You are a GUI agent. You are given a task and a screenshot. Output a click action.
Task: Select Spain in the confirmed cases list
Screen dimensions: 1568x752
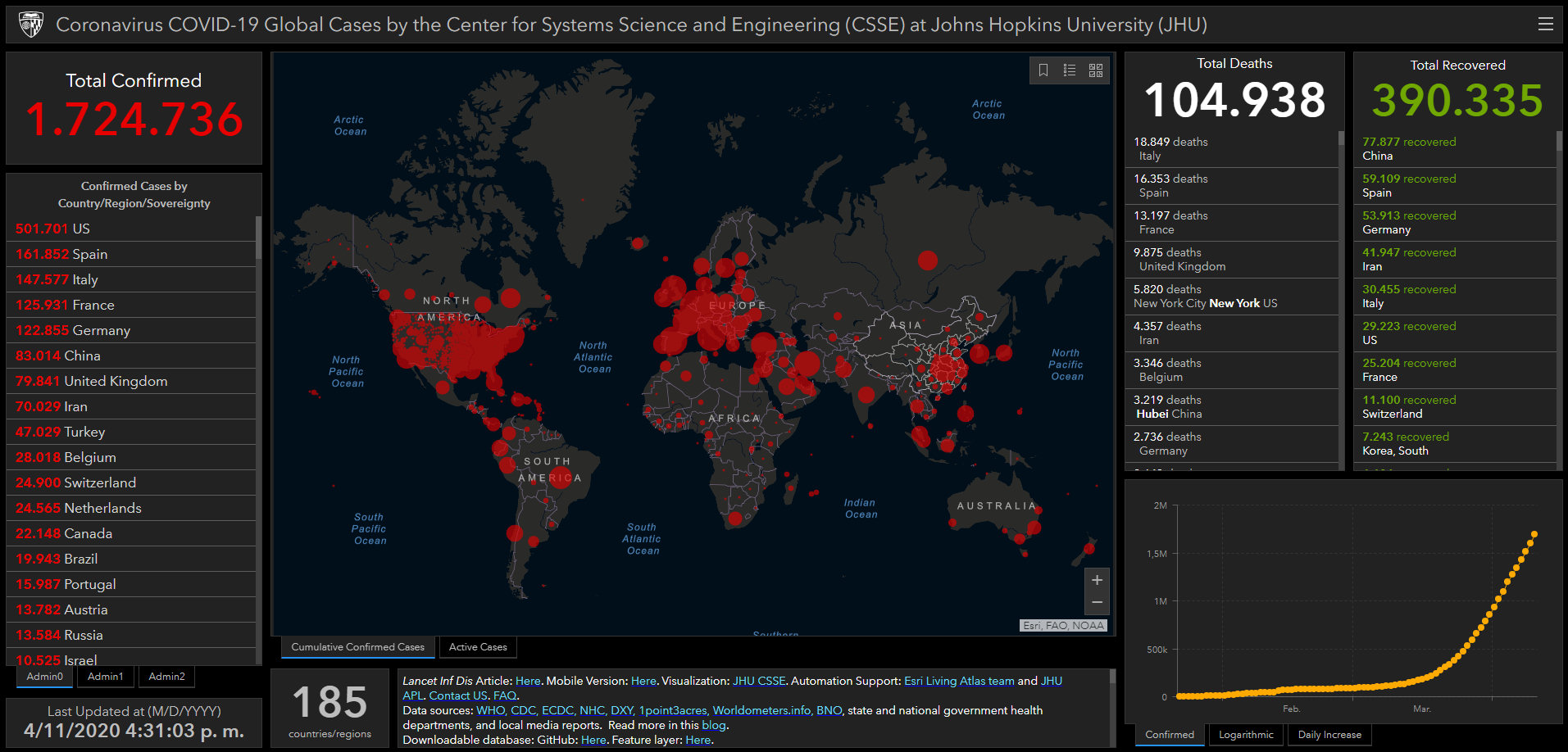click(89, 254)
